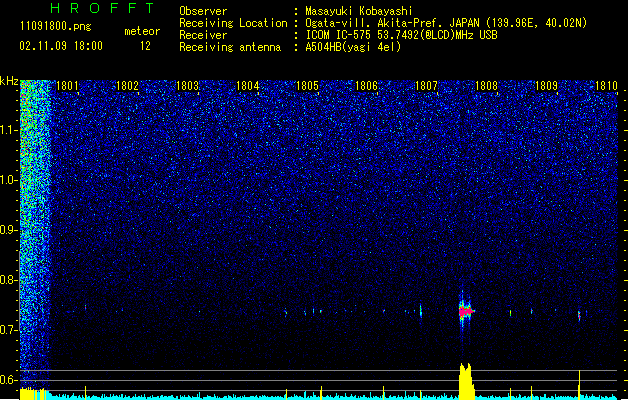Viewport: 629px width, 400px height.
Task: Click the strong red meteor echo near 1807
Action: coord(466,311)
